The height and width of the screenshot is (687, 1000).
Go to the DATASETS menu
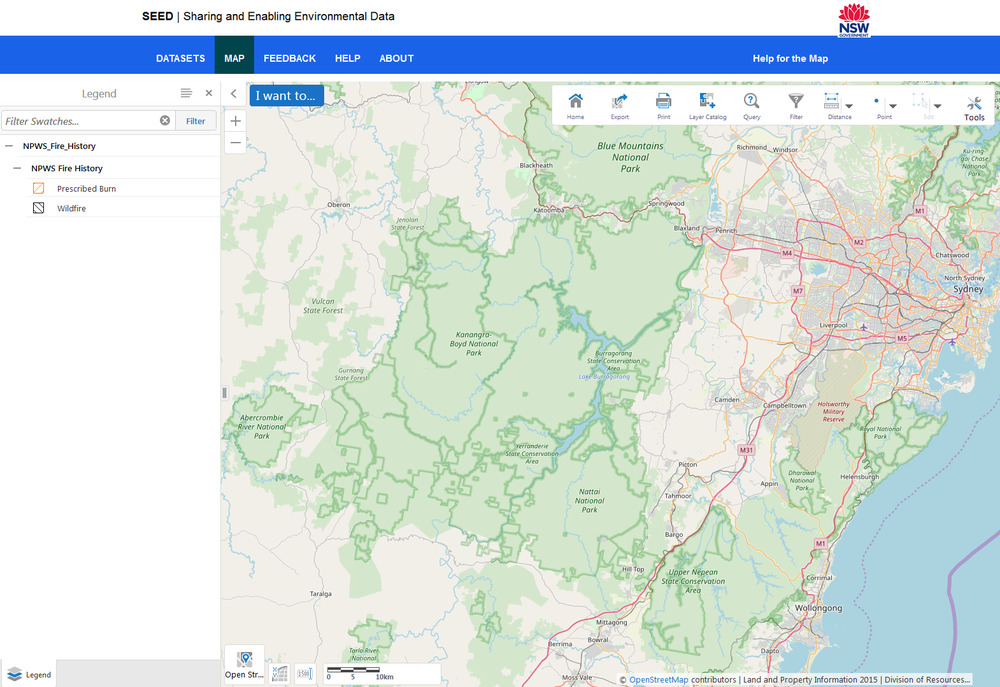pyautogui.click(x=180, y=59)
